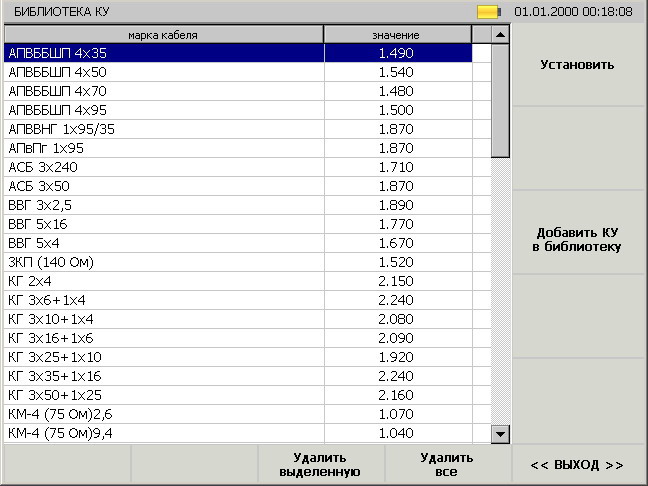Click Добавить КУ в библиотеку button
Screen dimensions: 648x486
click(577, 240)
